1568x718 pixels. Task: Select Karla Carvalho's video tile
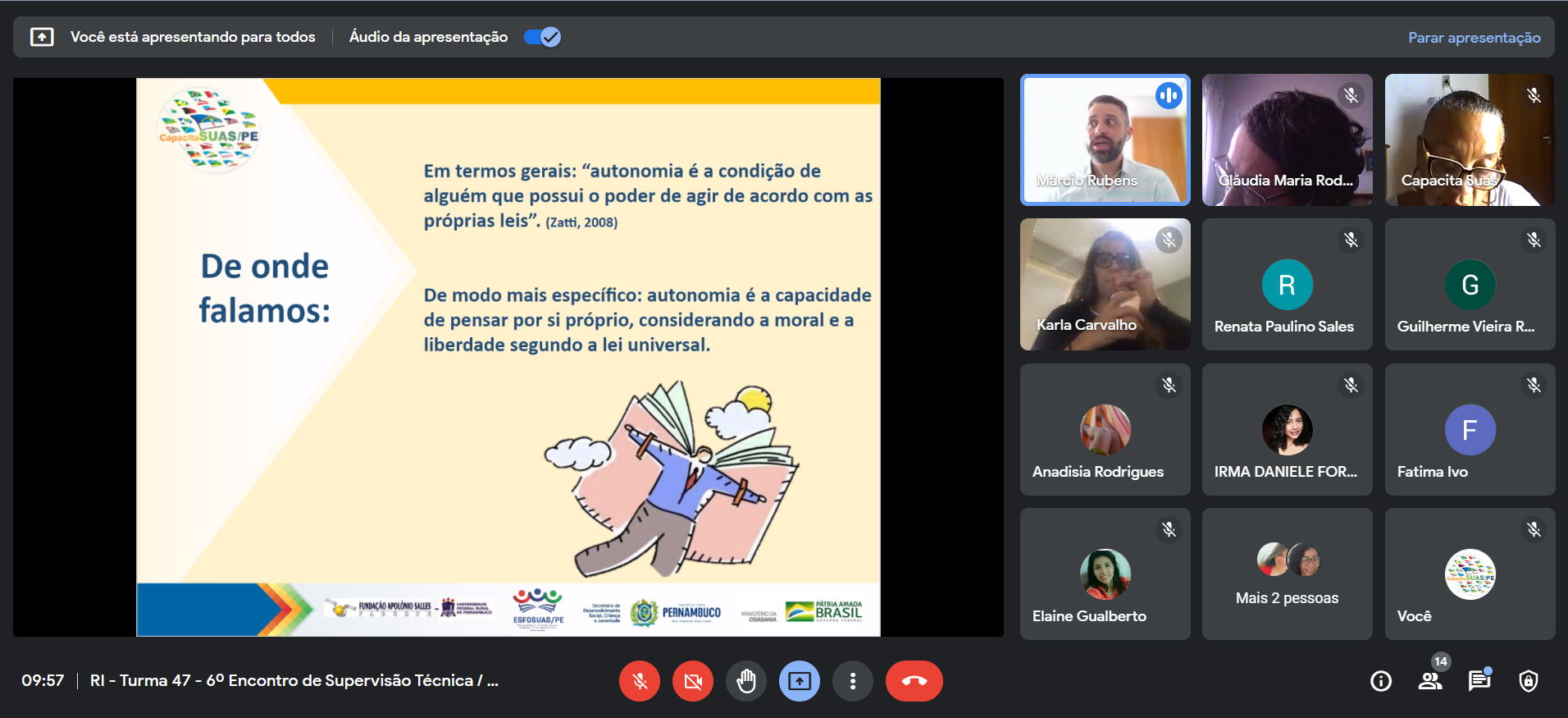pyautogui.click(x=1105, y=284)
